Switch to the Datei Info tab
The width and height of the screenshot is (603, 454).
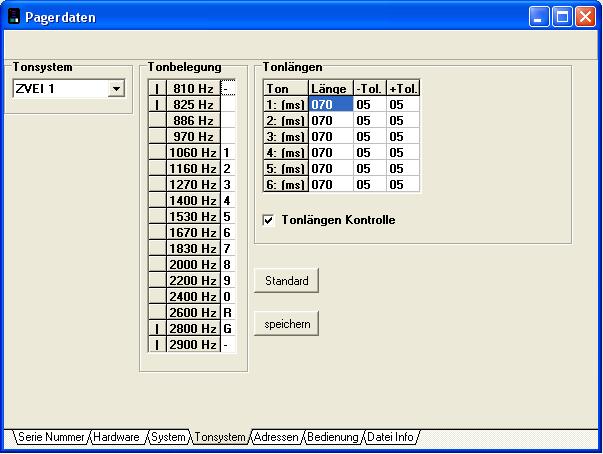point(392,437)
